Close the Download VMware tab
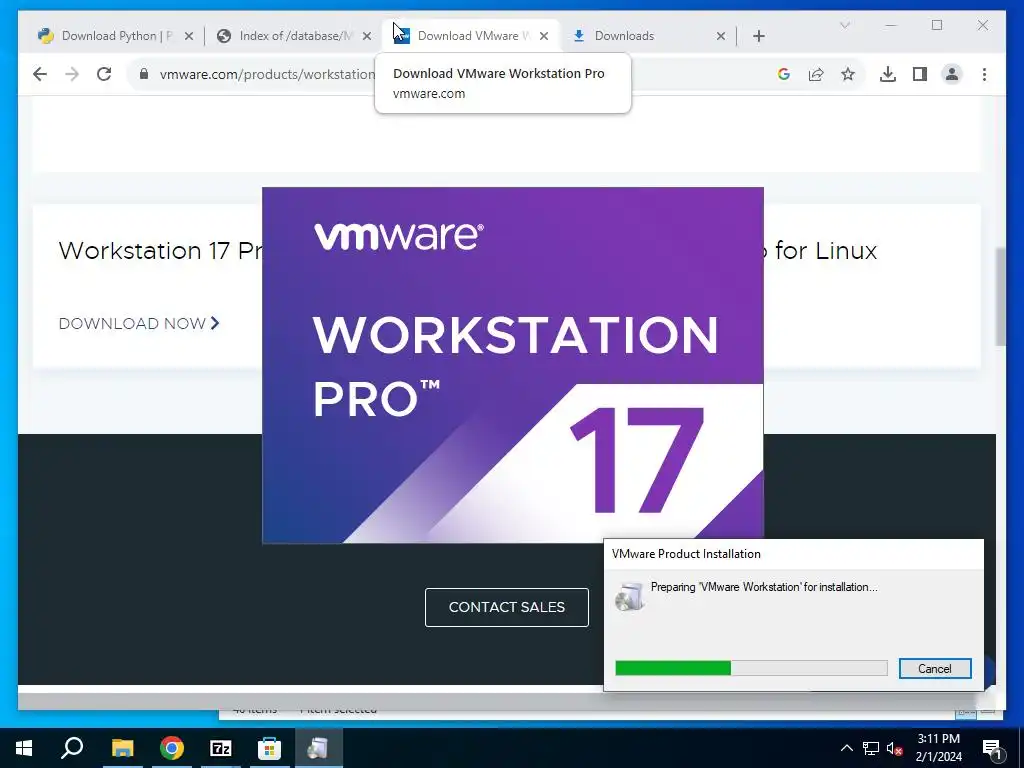This screenshot has width=1024, height=768. [544, 36]
